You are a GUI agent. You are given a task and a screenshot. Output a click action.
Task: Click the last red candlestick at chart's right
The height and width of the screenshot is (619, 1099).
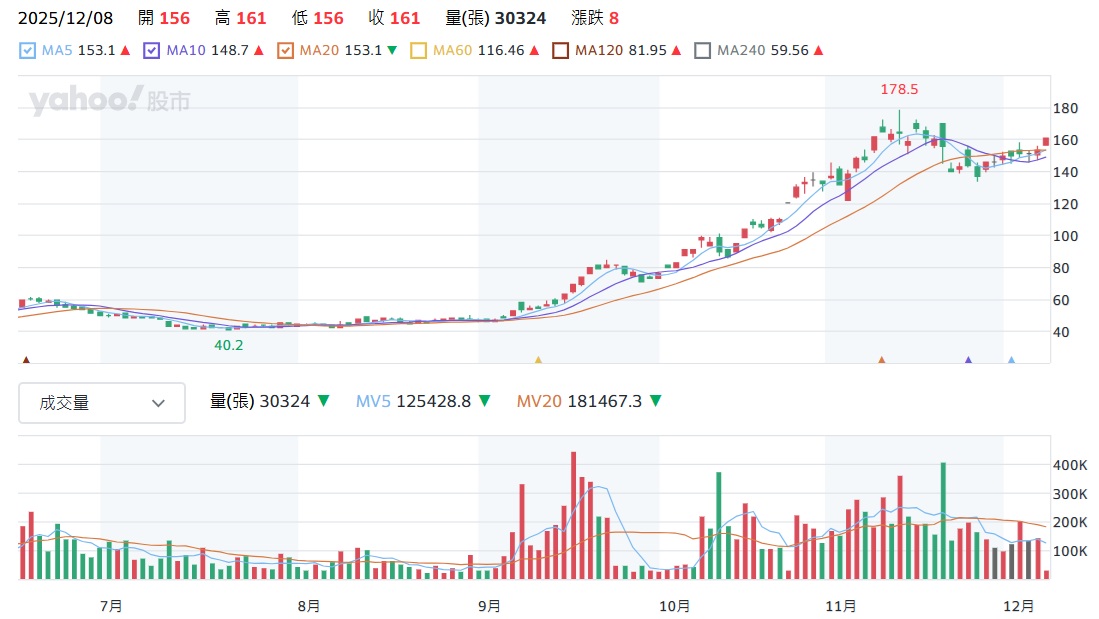[x=1046, y=142]
